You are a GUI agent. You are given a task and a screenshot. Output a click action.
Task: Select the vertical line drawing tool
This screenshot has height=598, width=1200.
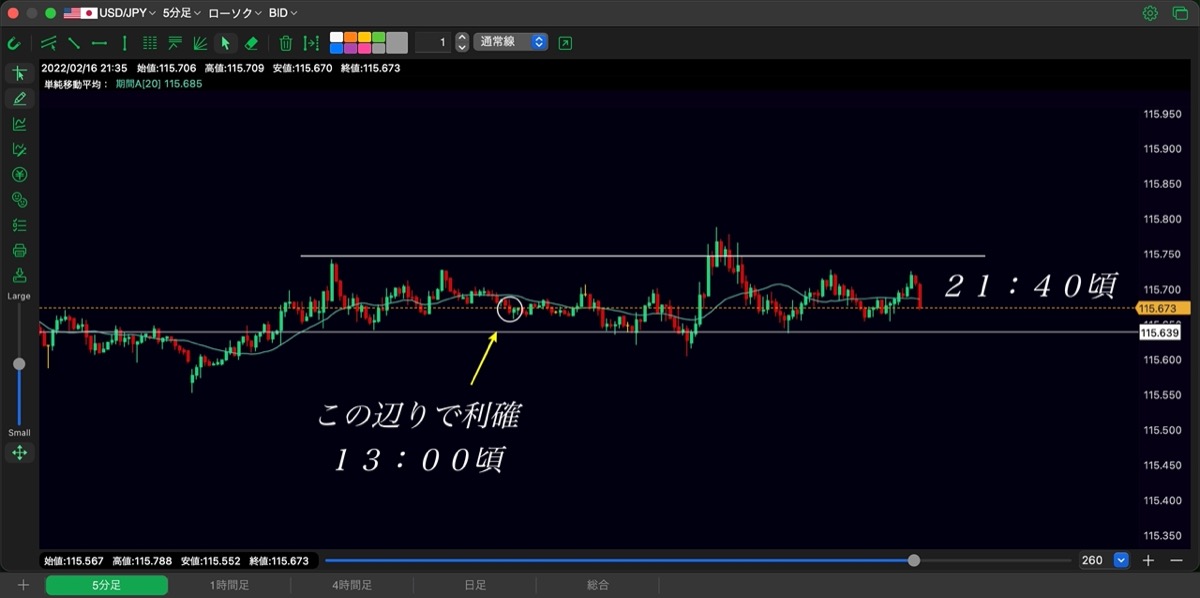click(124, 43)
